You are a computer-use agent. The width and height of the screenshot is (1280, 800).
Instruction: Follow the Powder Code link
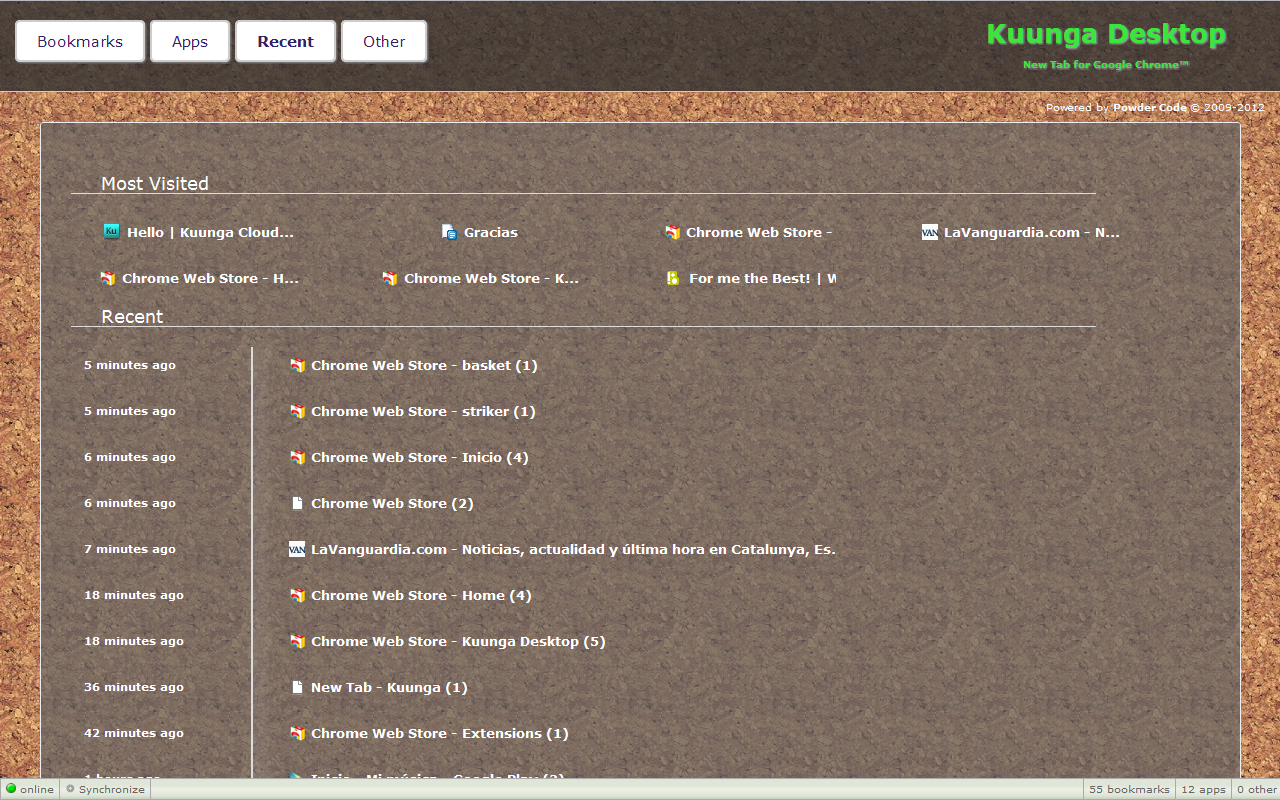pyautogui.click(x=1149, y=107)
